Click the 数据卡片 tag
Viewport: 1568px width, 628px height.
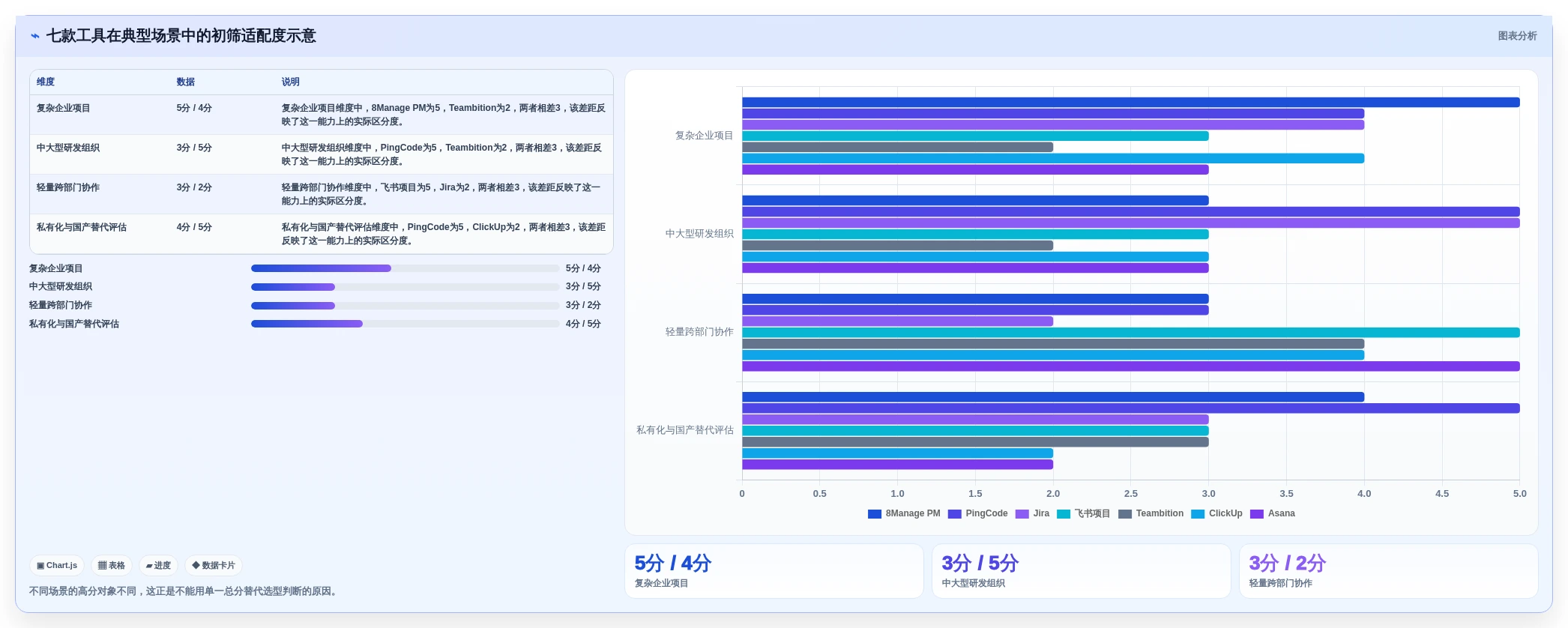coord(214,566)
